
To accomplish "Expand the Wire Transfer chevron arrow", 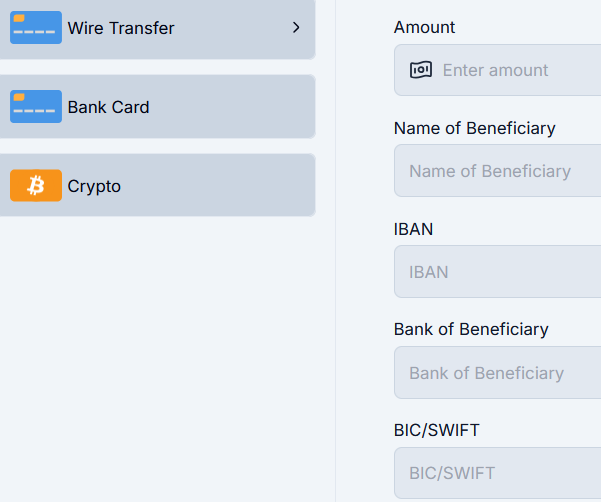I will pyautogui.click(x=296, y=28).
